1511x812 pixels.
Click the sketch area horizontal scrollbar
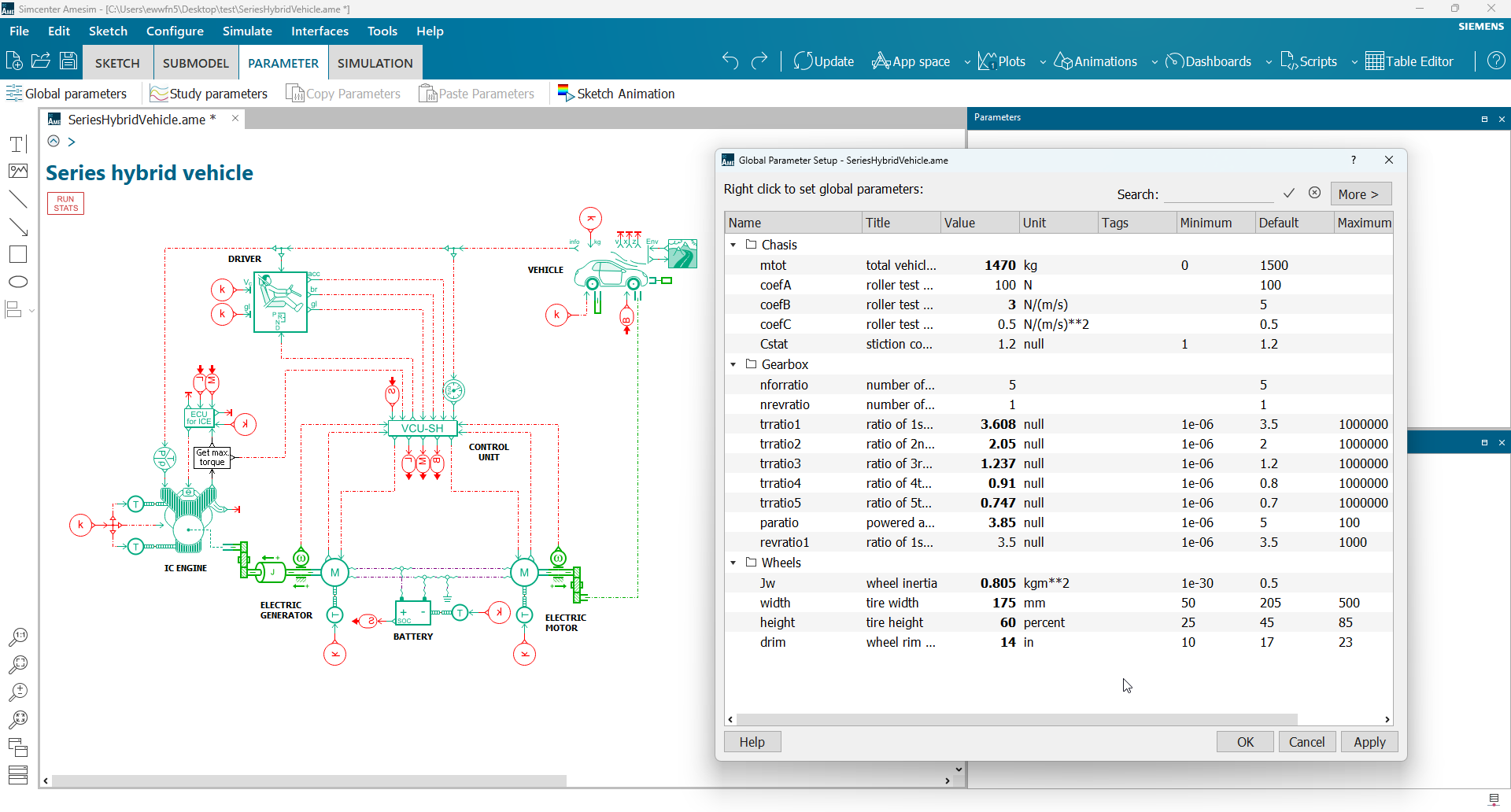309,781
